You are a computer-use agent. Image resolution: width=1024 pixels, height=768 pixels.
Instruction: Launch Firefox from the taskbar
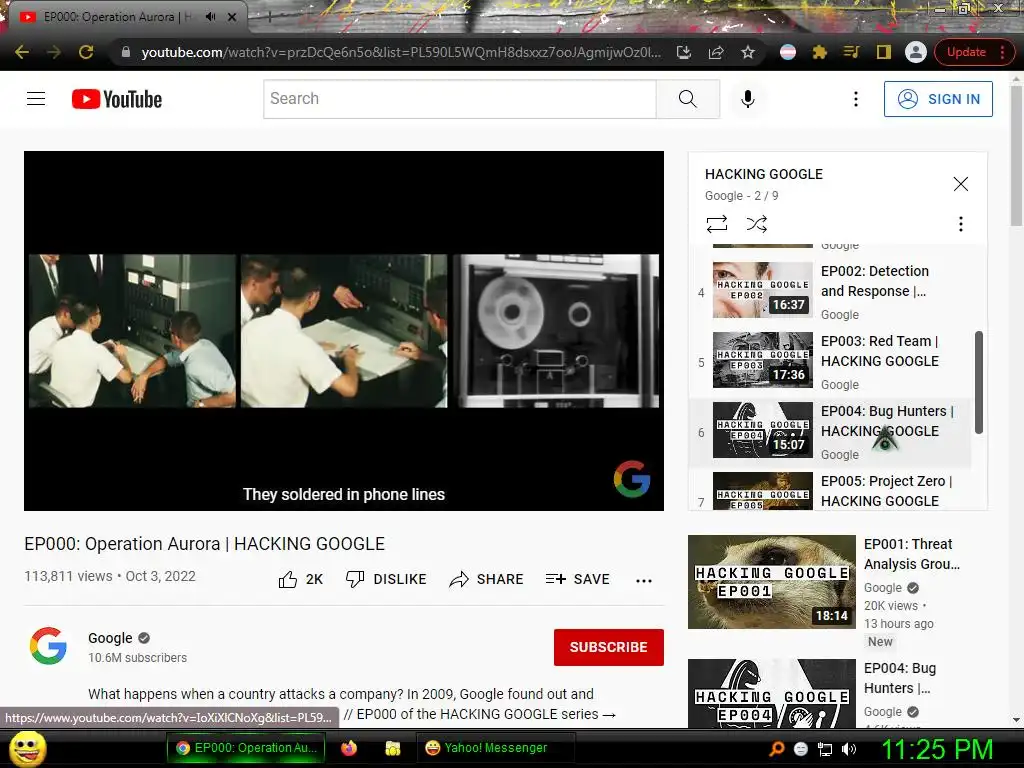coord(349,748)
